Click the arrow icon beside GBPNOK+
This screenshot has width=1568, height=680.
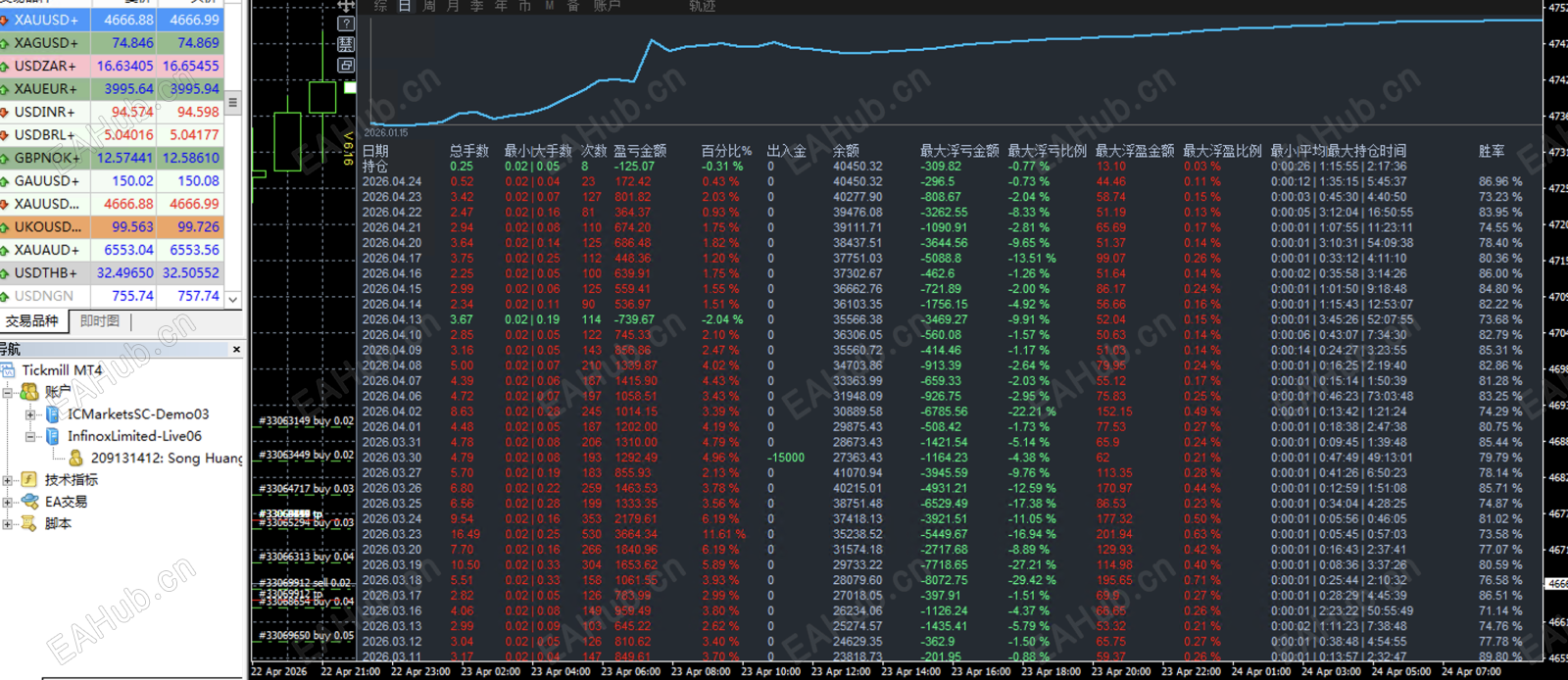tap(5, 158)
